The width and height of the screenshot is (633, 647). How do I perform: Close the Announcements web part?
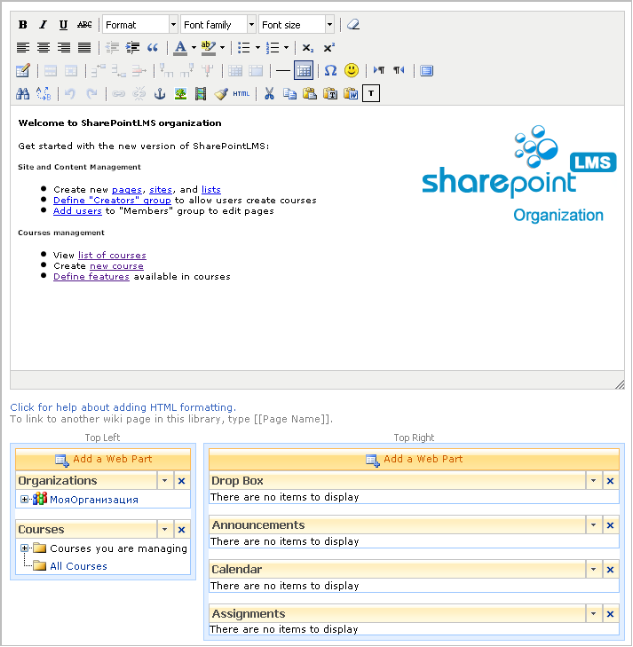coord(610,525)
